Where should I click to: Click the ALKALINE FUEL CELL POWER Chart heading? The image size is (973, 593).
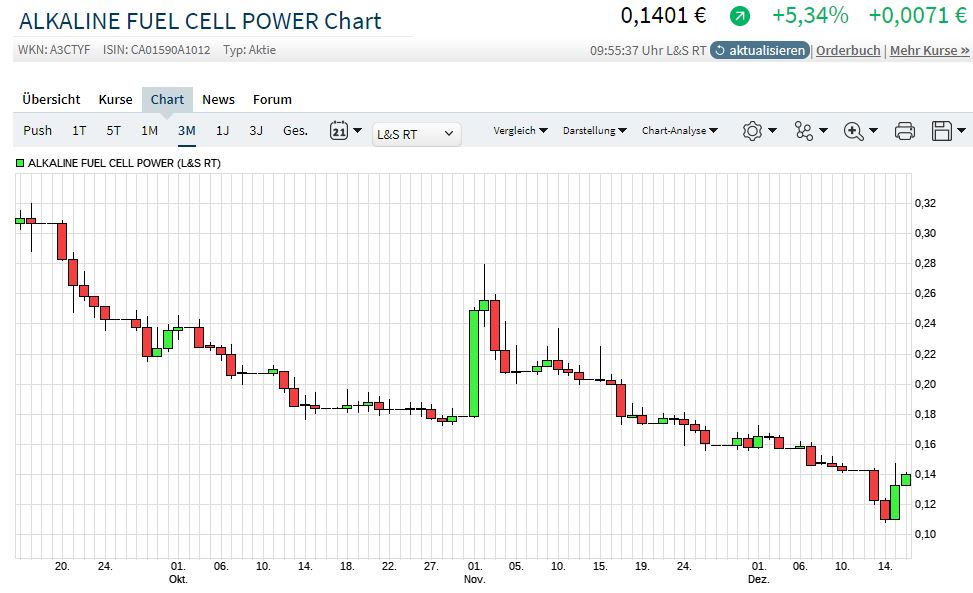200,21
